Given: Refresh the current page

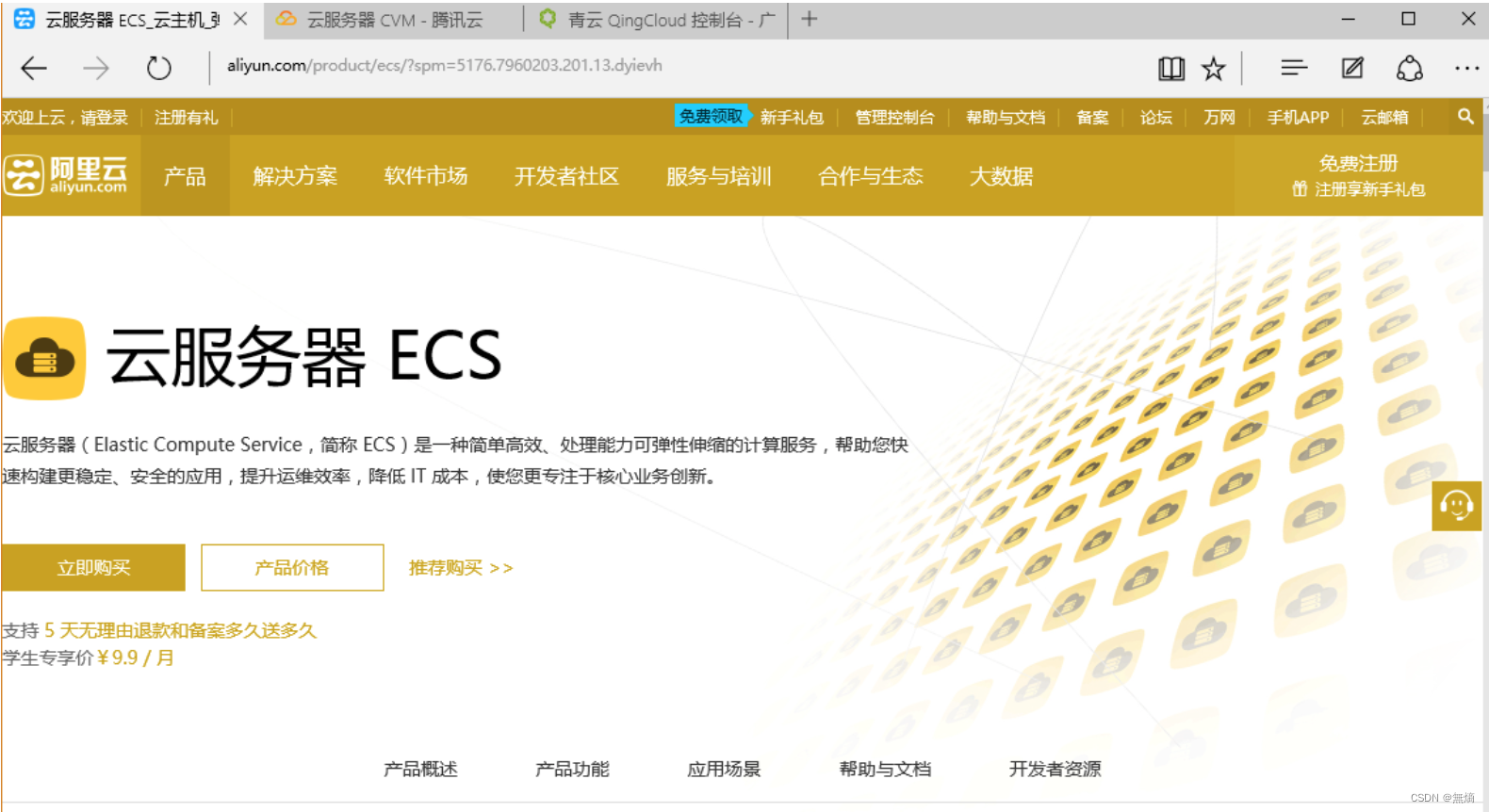Looking at the screenshot, I should pos(159,68).
